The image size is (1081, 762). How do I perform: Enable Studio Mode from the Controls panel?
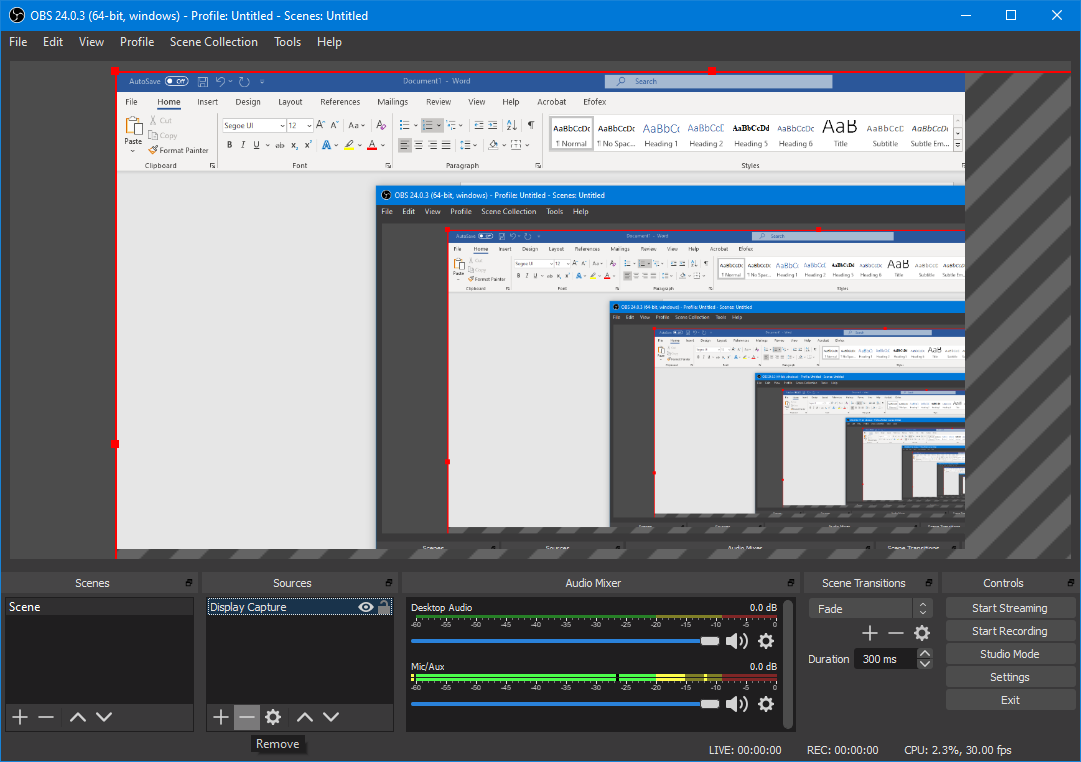tap(1010, 654)
